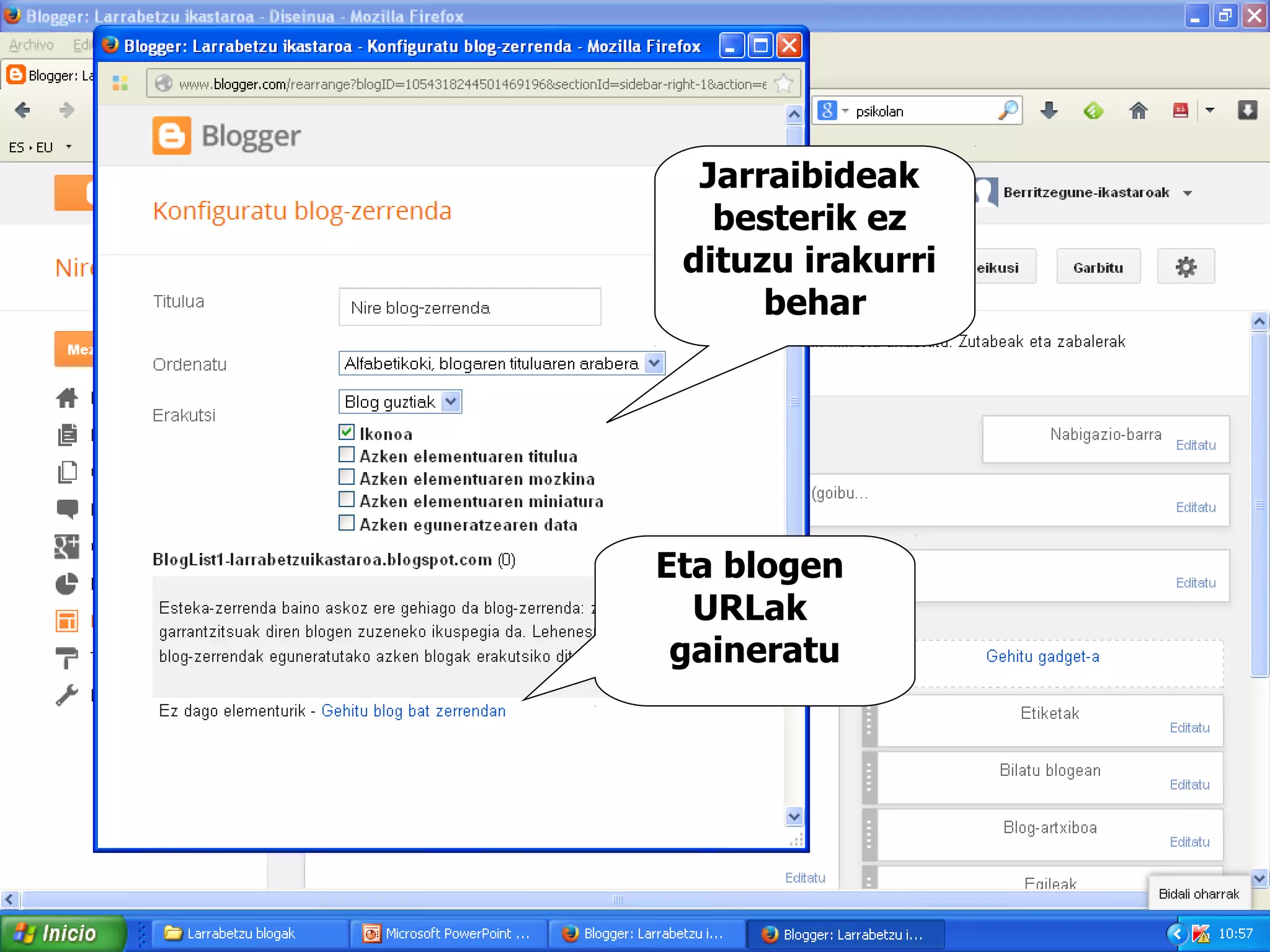Select the Blogger tab in main Firefox window
The image size is (1270, 952).
point(48,75)
